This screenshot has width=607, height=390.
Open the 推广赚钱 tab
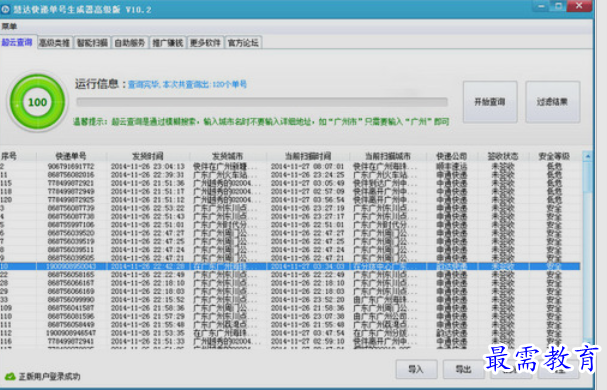[x=168, y=43]
